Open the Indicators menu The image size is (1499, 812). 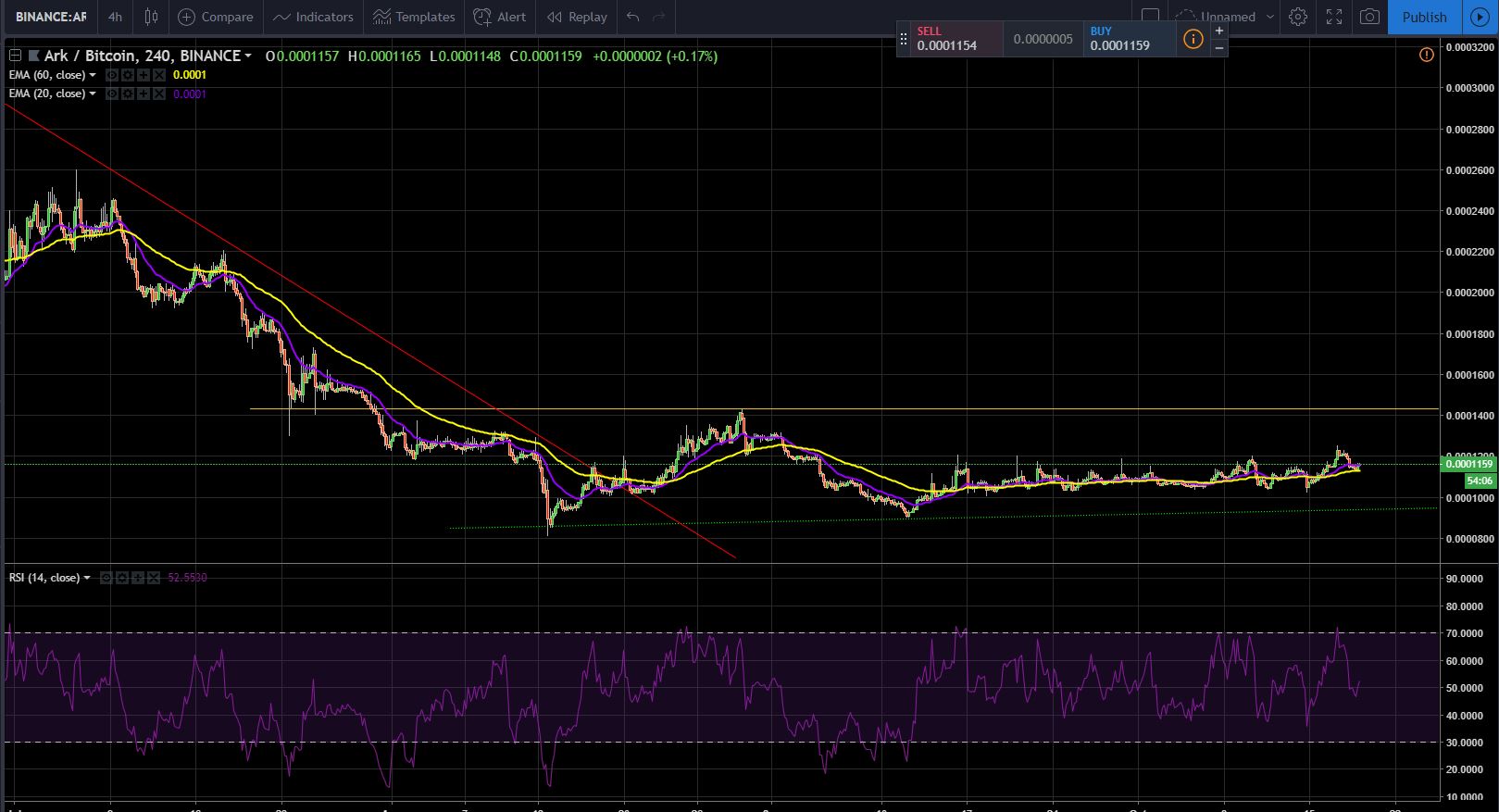313,17
